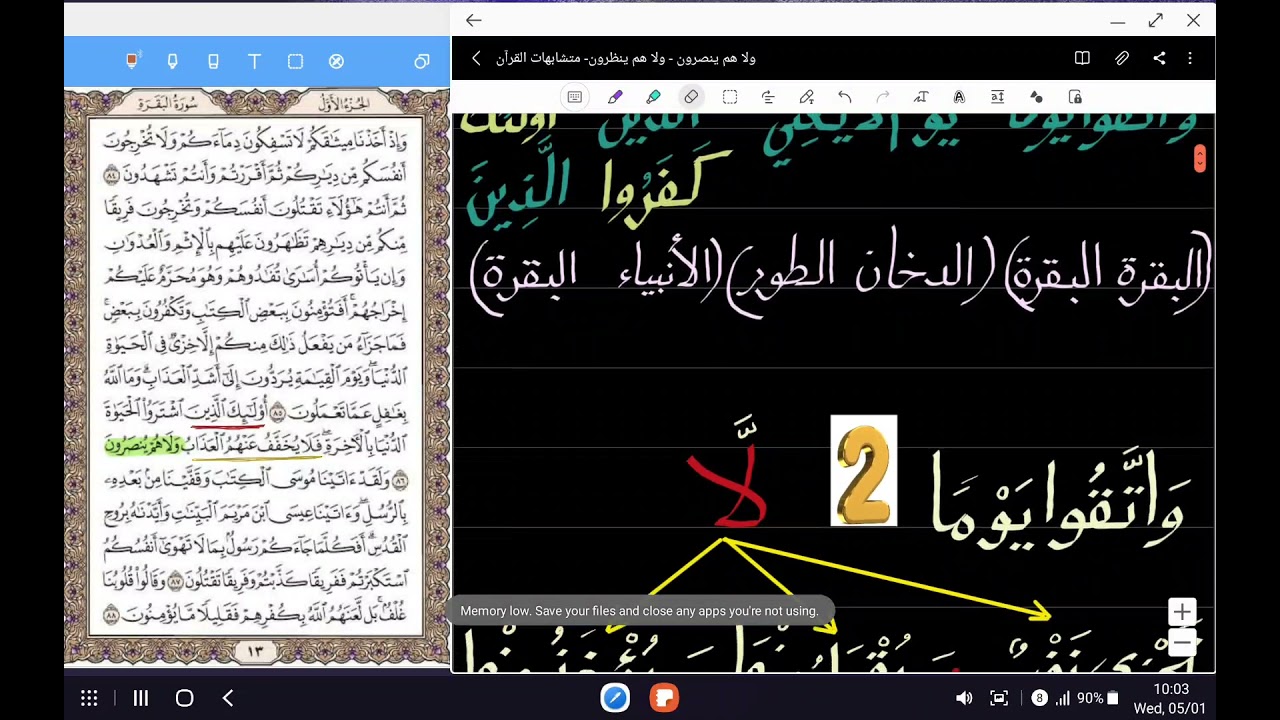Tap the screen capture tray icon
The height and width of the screenshot is (720, 1280).
[999, 698]
